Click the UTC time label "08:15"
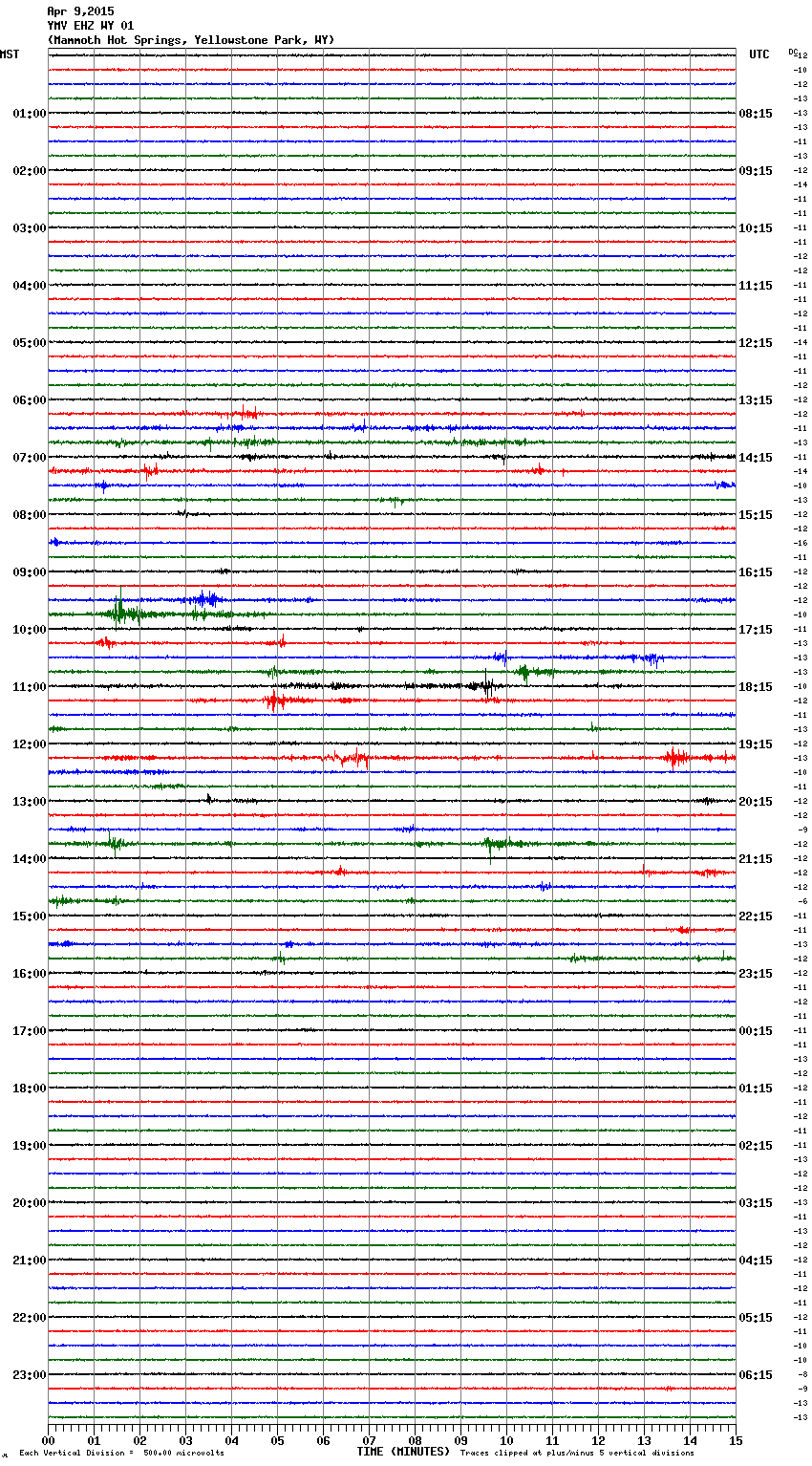 [756, 114]
